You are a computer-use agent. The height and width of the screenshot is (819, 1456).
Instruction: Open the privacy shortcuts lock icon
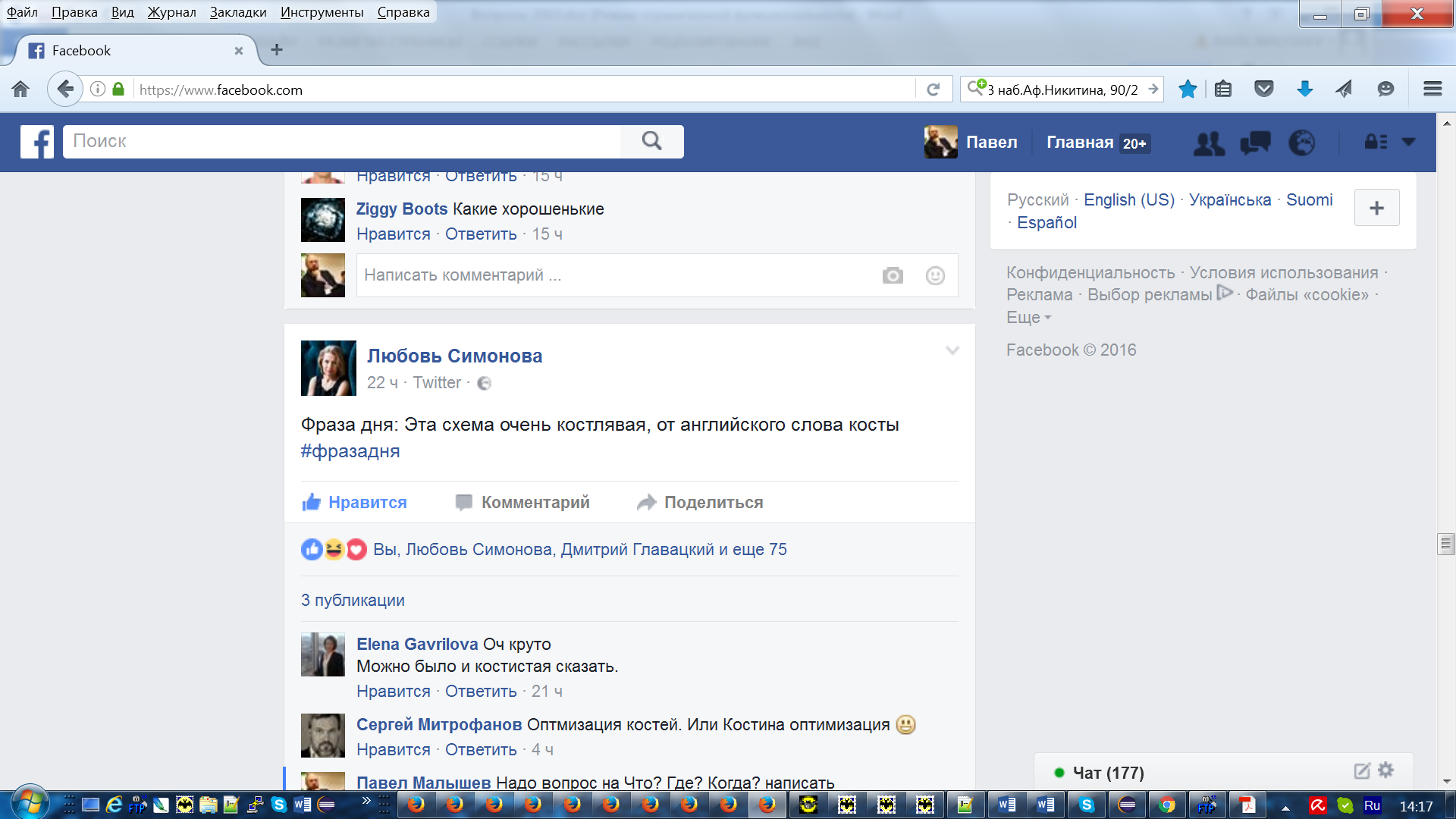(x=1376, y=142)
